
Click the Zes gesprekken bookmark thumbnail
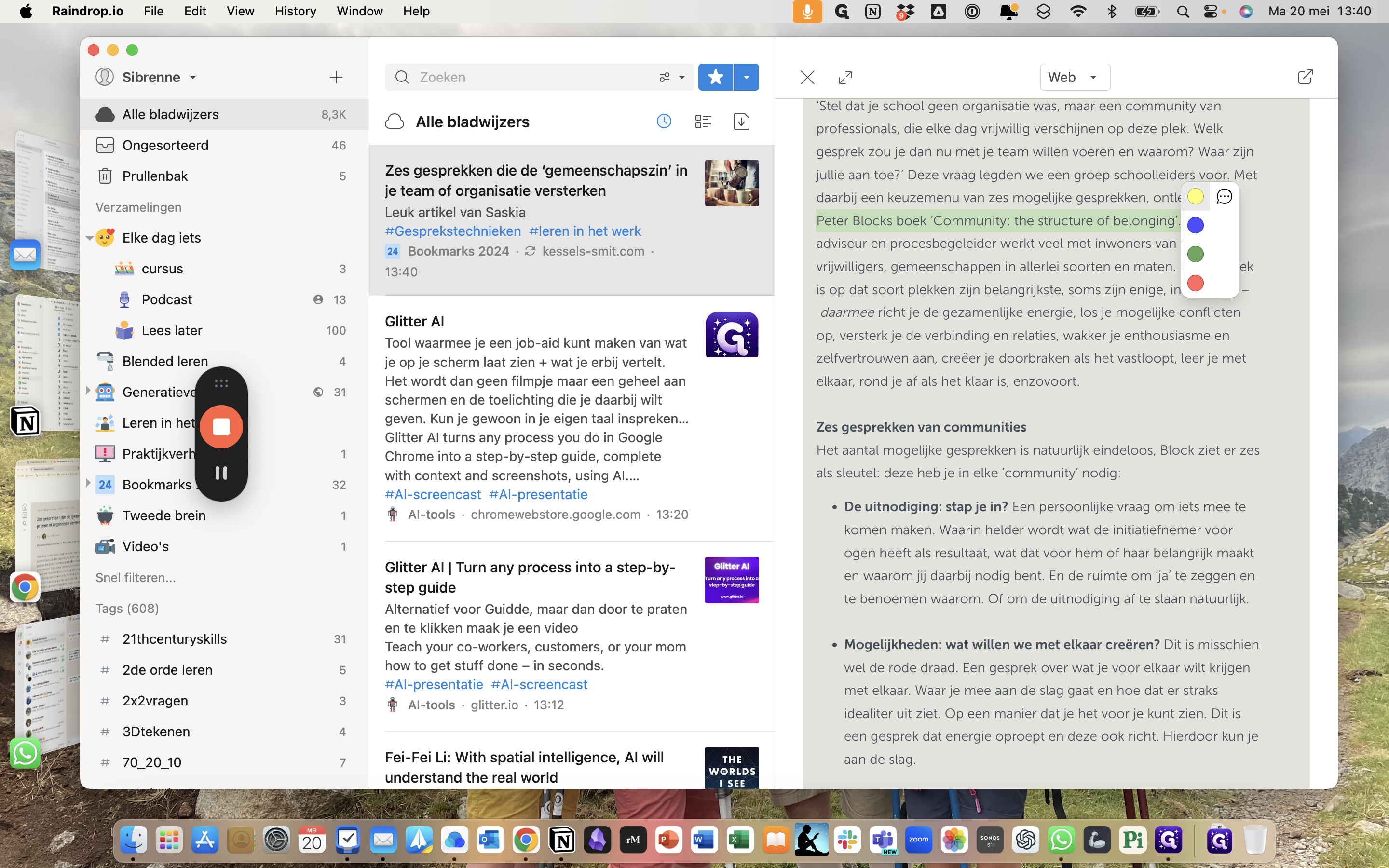pyautogui.click(x=732, y=183)
